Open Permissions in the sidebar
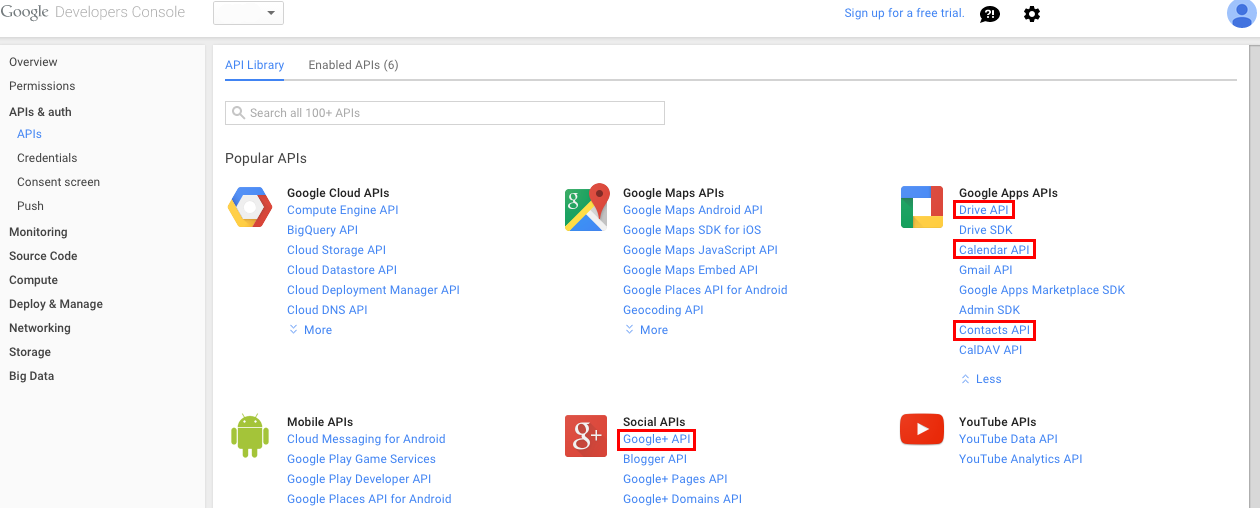 [42, 86]
